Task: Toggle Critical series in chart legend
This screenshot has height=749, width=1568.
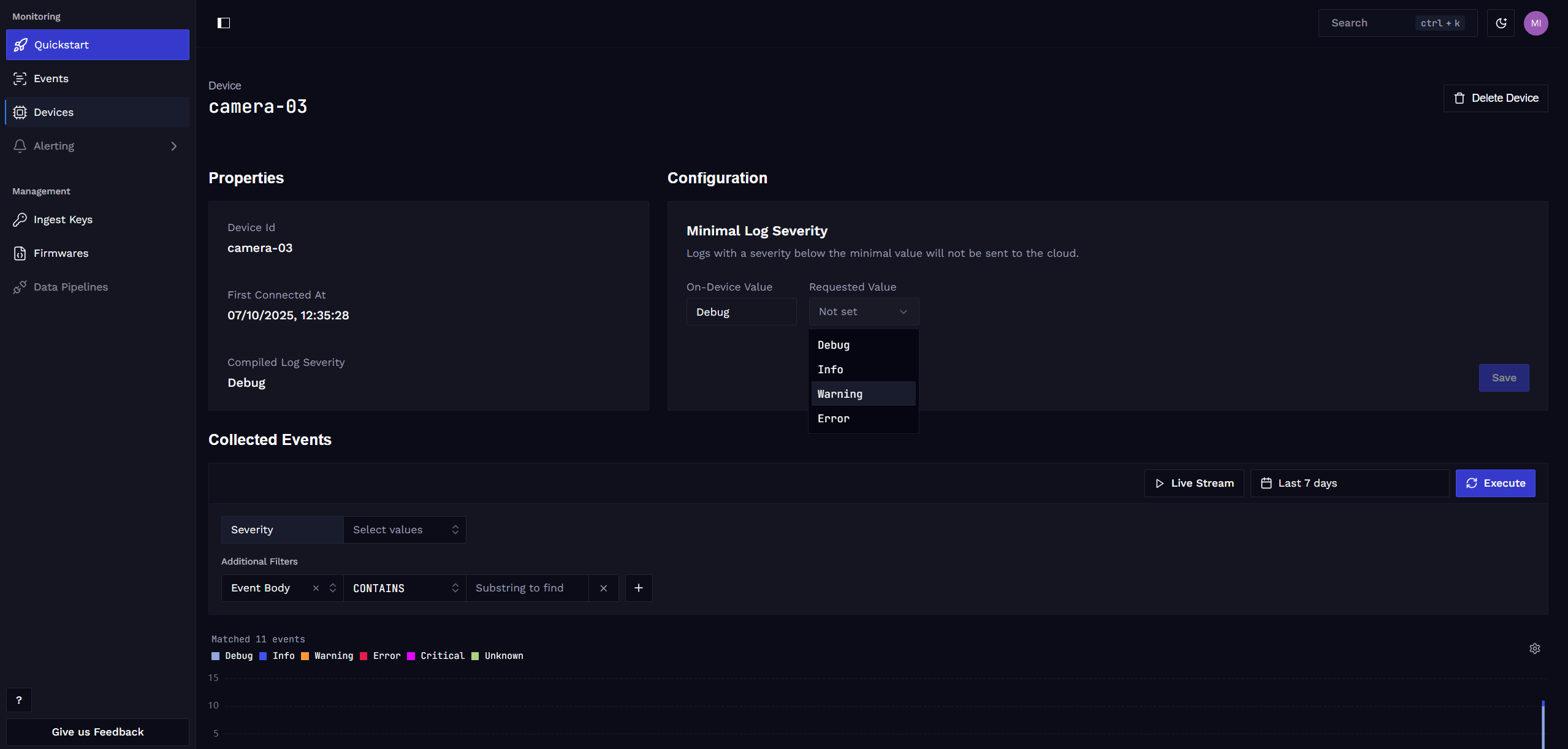Action: coord(436,656)
